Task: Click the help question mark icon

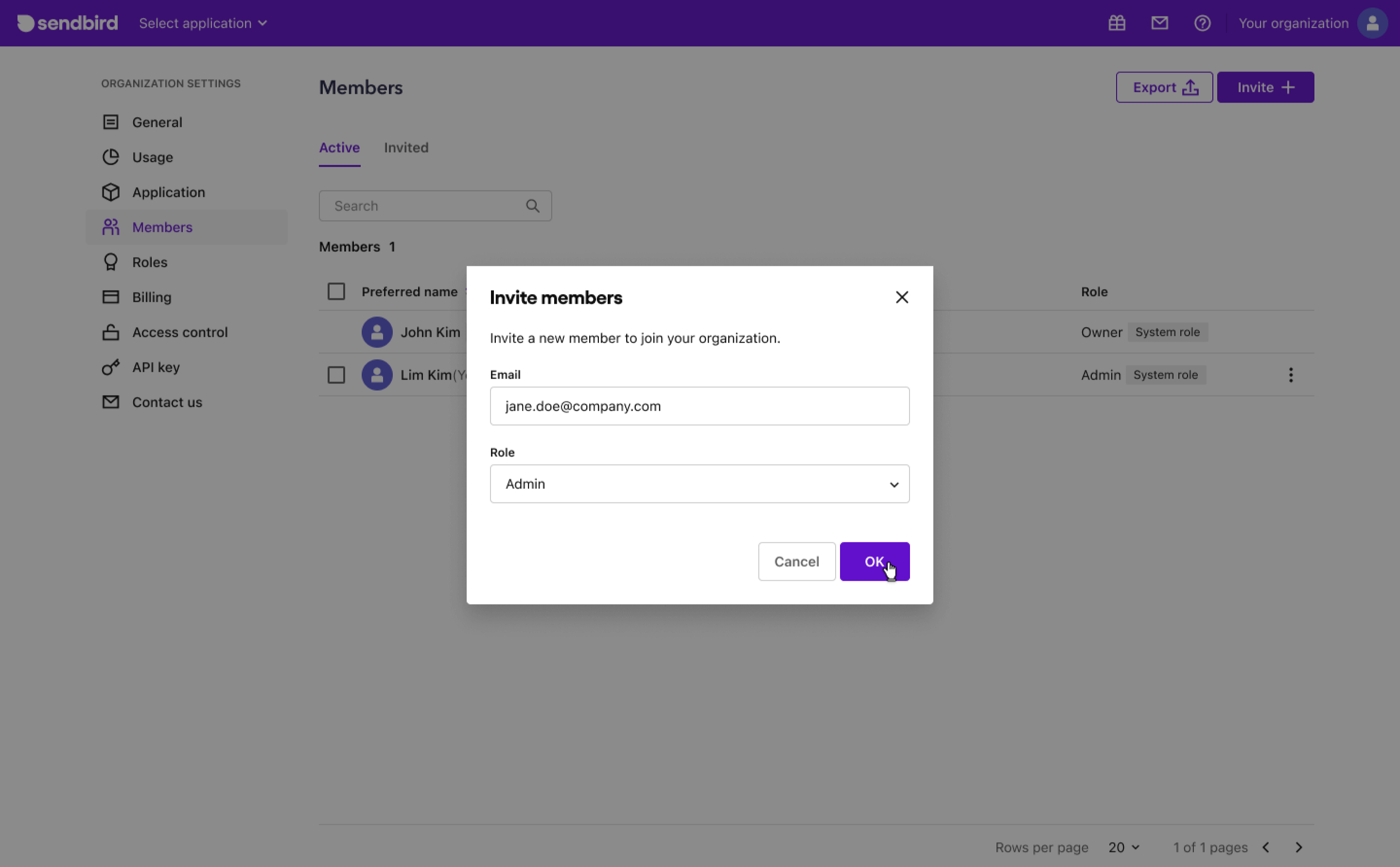Action: (x=1203, y=23)
